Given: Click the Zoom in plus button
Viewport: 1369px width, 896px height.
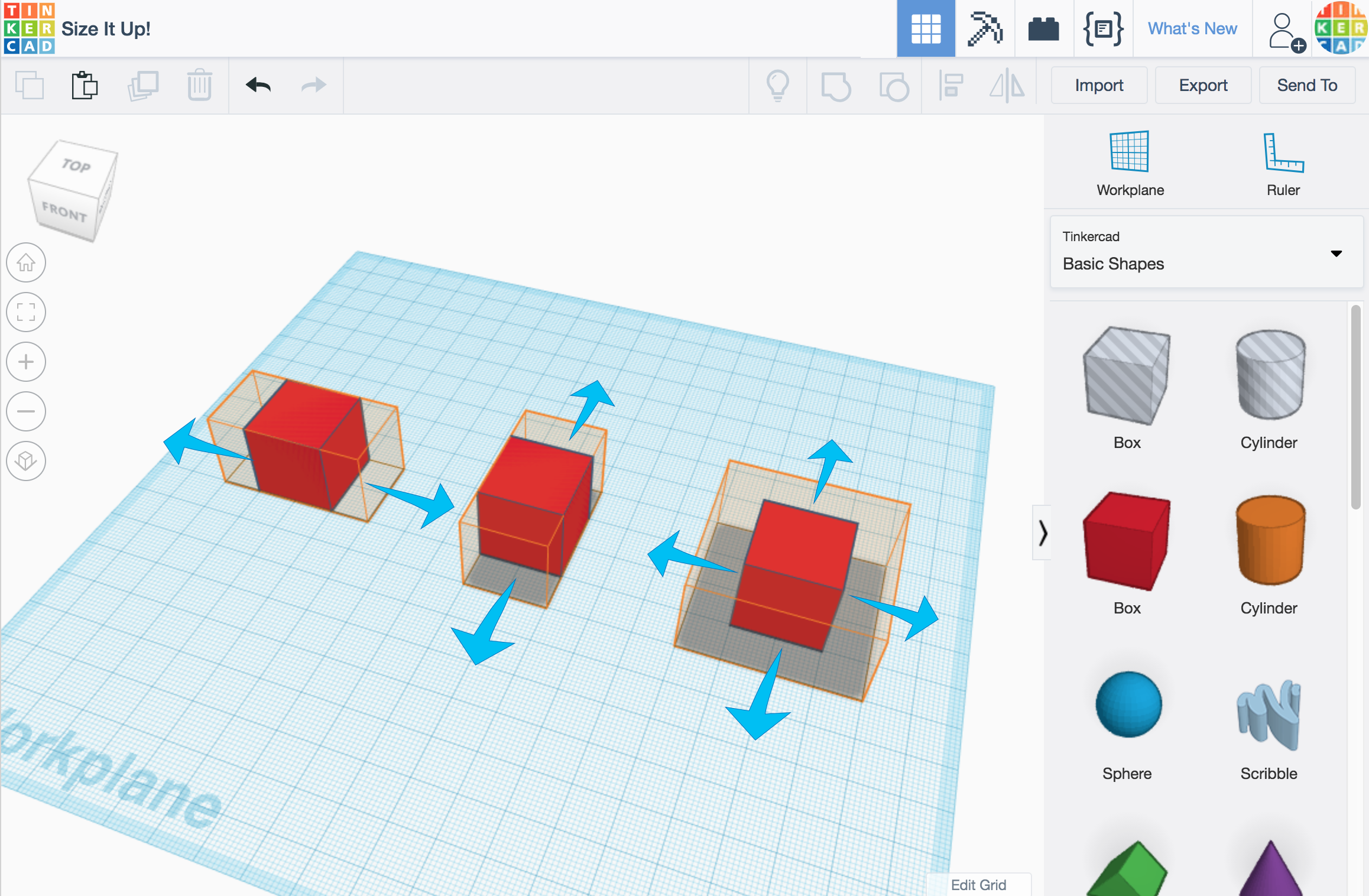Looking at the screenshot, I should click(x=26, y=362).
